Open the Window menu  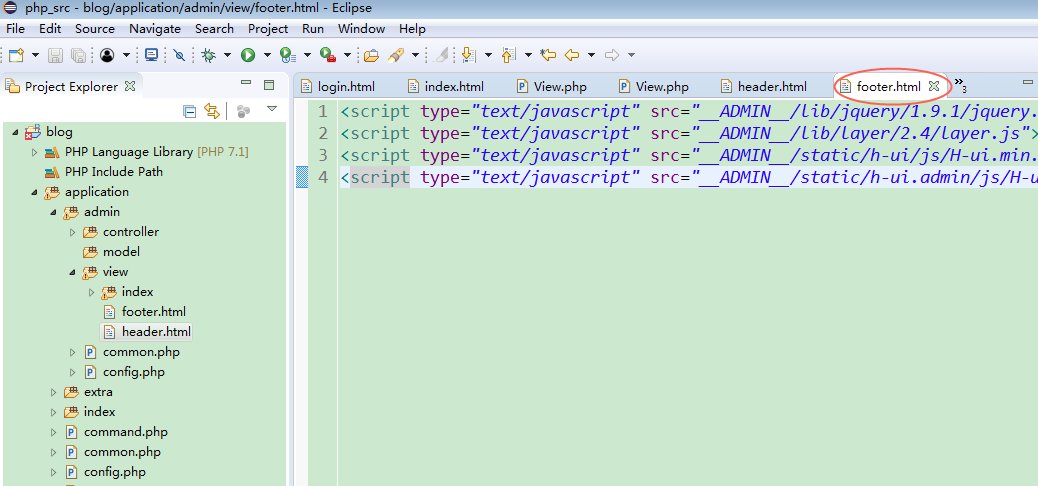[x=361, y=28]
